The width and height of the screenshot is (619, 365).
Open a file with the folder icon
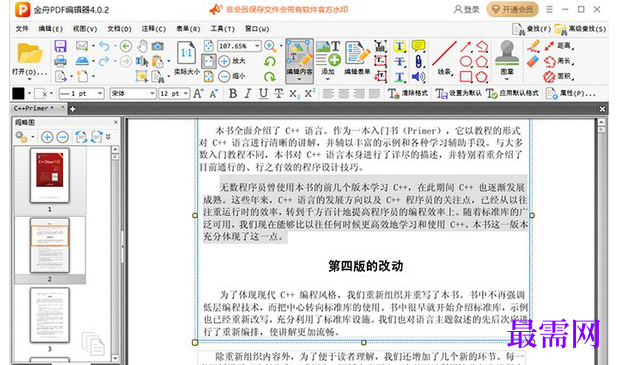click(x=30, y=53)
